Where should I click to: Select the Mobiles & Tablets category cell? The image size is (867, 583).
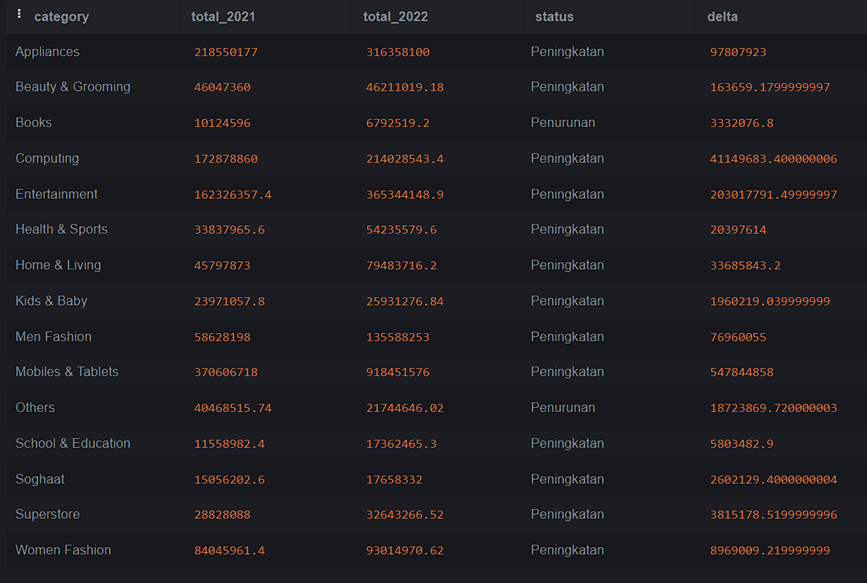[x=66, y=371]
